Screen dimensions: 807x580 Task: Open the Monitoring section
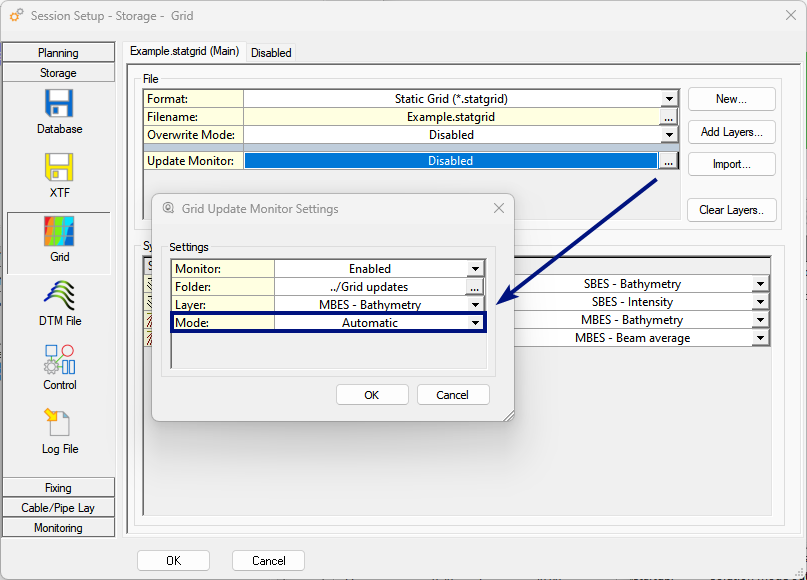click(x=58, y=526)
